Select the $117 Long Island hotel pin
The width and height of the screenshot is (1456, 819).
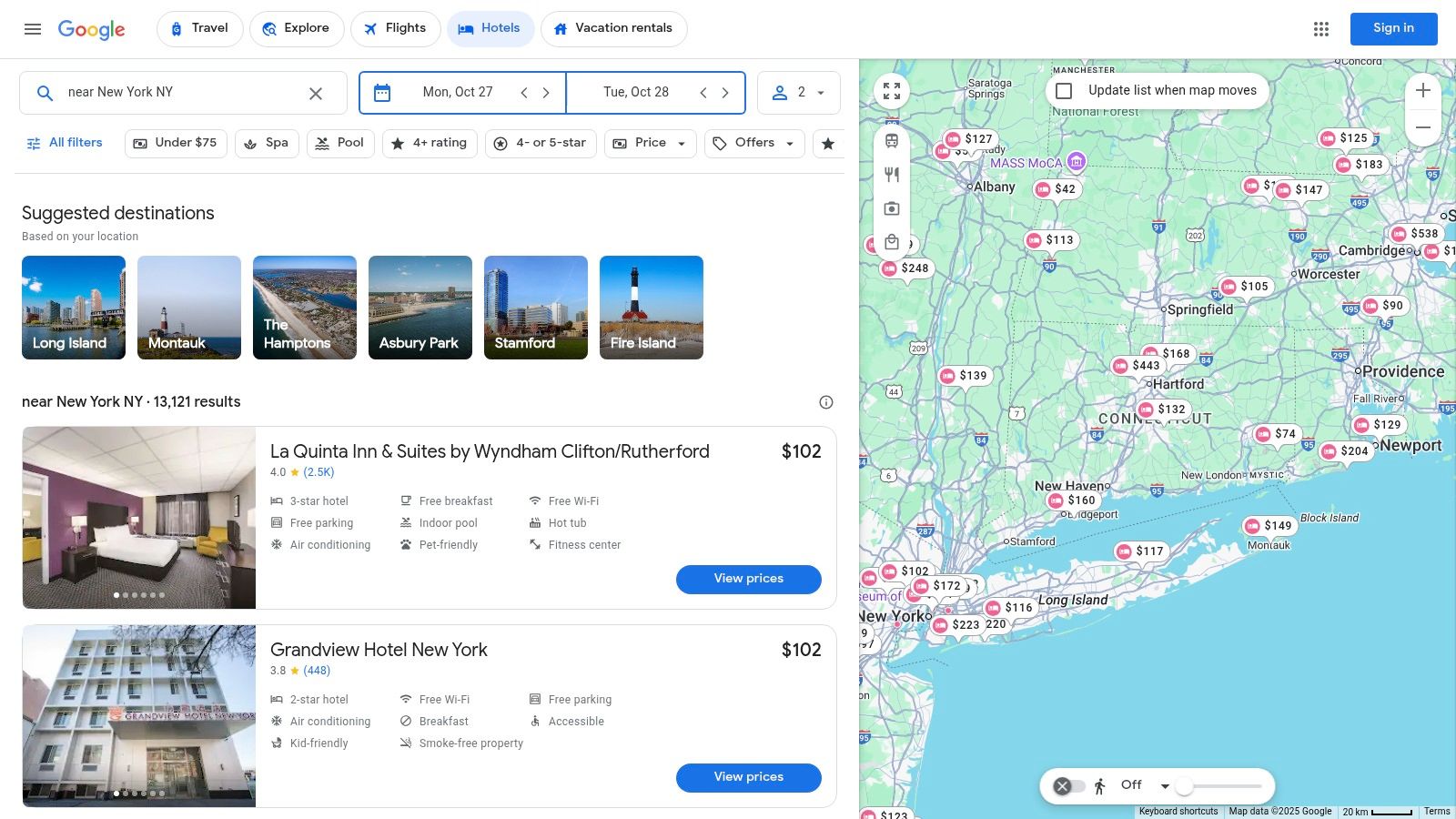tap(1140, 551)
